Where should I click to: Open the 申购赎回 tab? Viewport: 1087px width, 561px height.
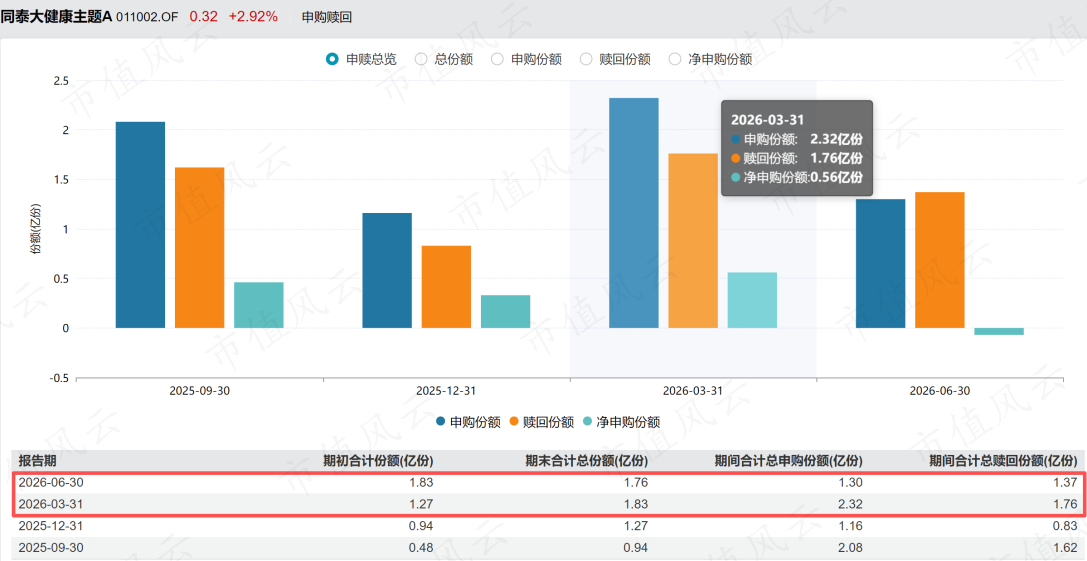[327, 17]
